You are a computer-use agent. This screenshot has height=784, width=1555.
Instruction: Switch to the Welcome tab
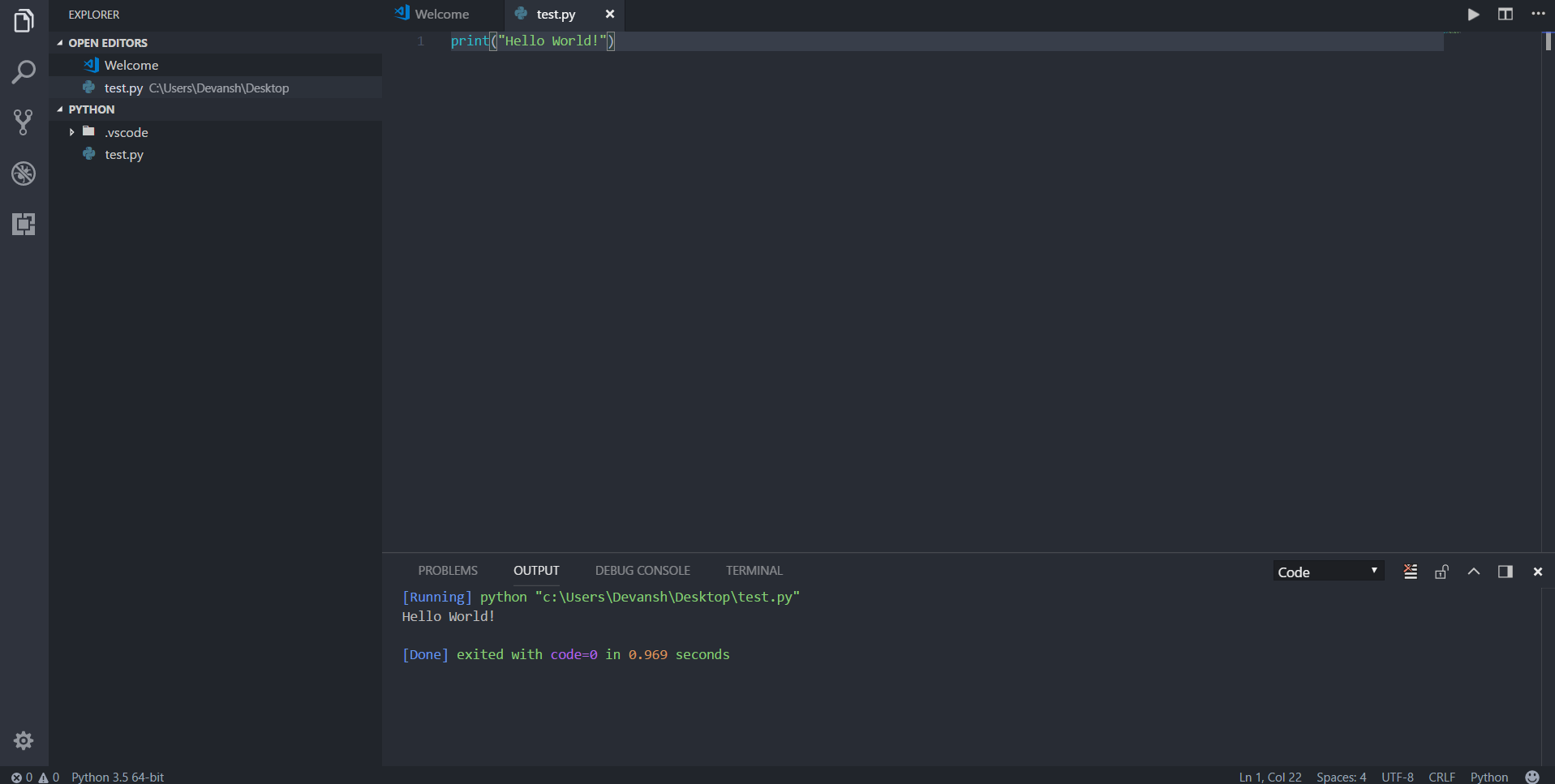click(x=441, y=14)
